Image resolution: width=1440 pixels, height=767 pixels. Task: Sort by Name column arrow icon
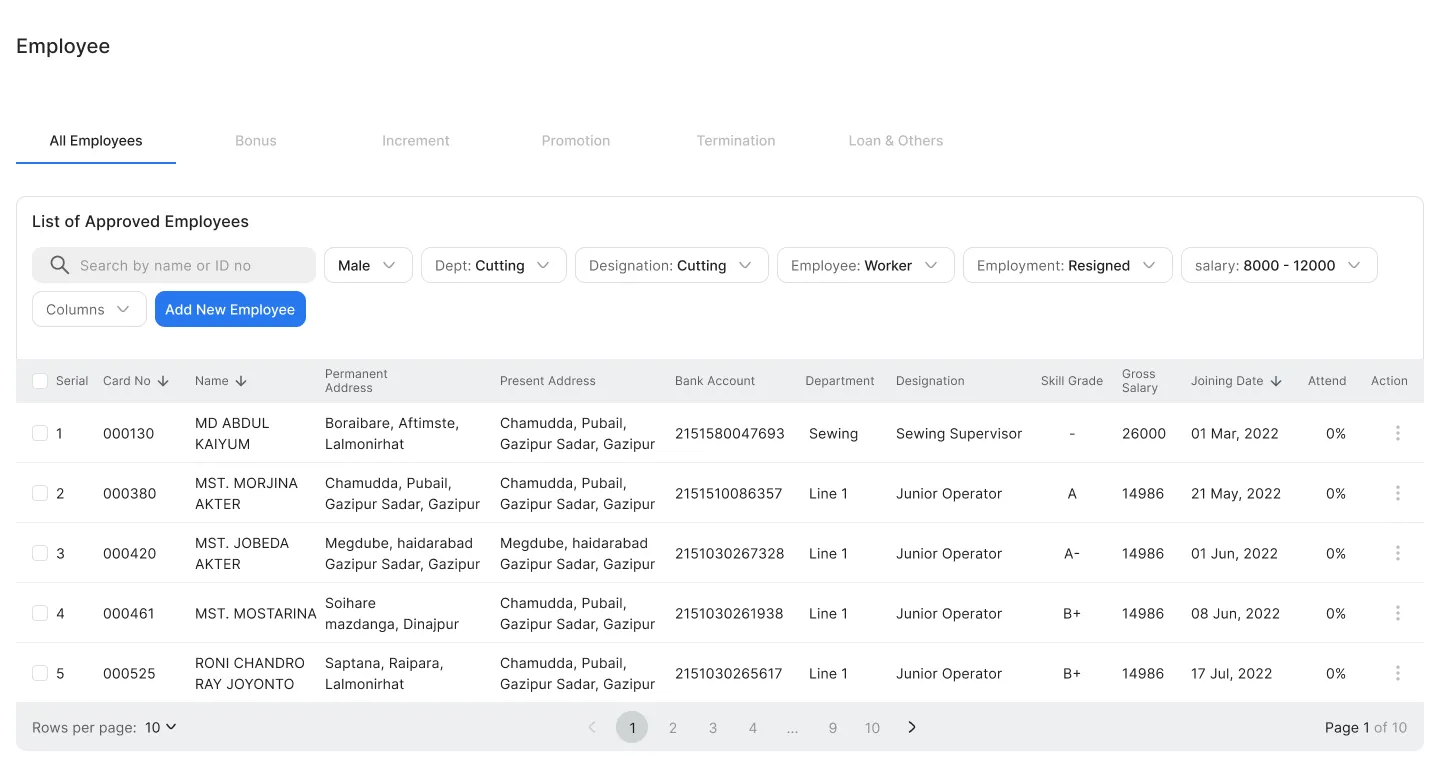click(241, 381)
